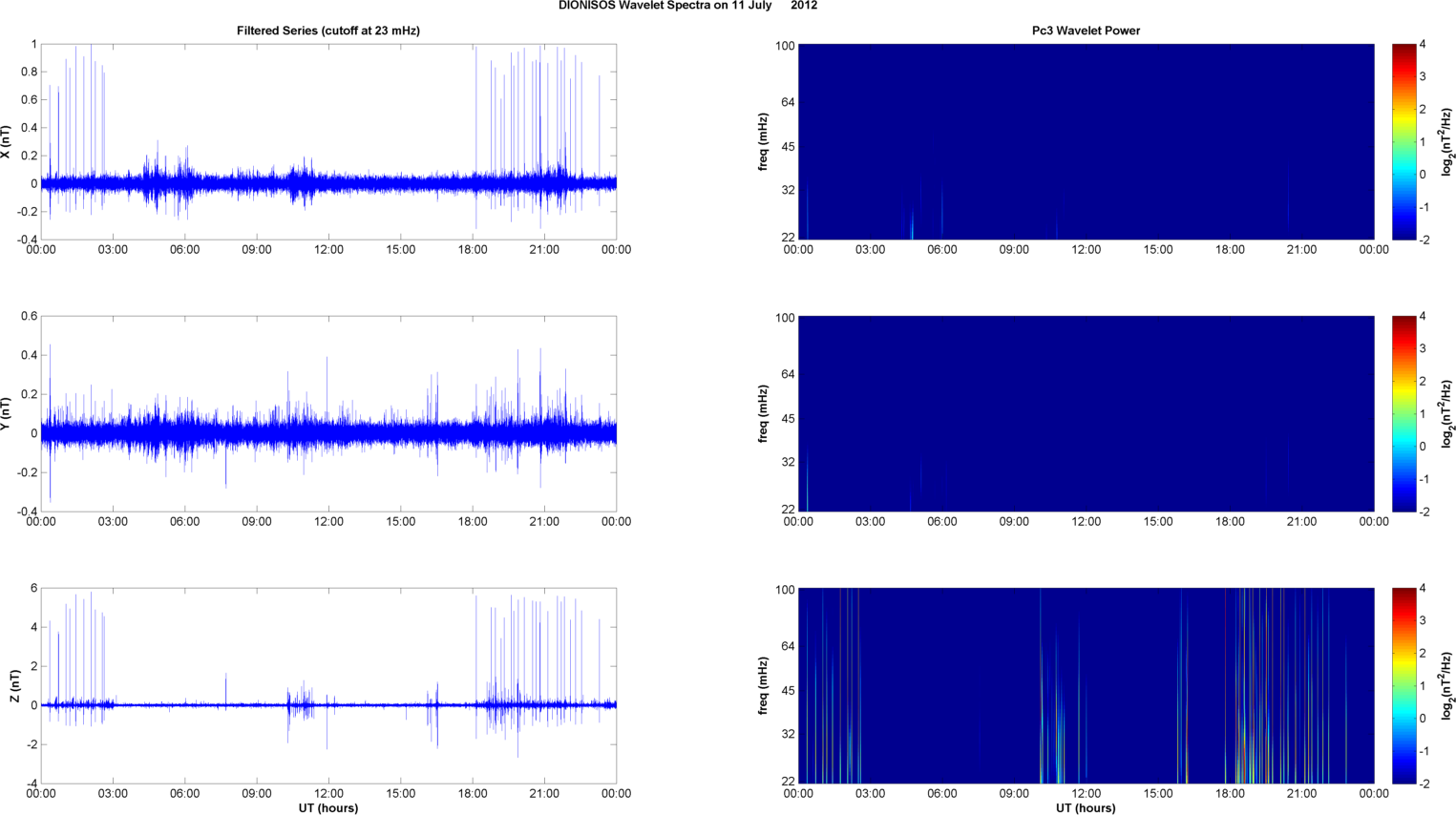Image resolution: width=1456 pixels, height=815 pixels.
Task: Click the top wavelet power spectrogram for X
Action: (x=1086, y=142)
